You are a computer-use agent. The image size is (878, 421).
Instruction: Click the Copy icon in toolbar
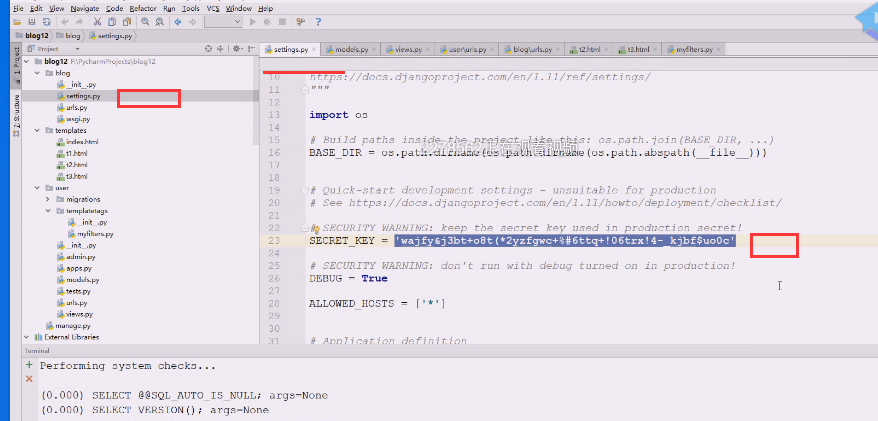(x=112, y=22)
